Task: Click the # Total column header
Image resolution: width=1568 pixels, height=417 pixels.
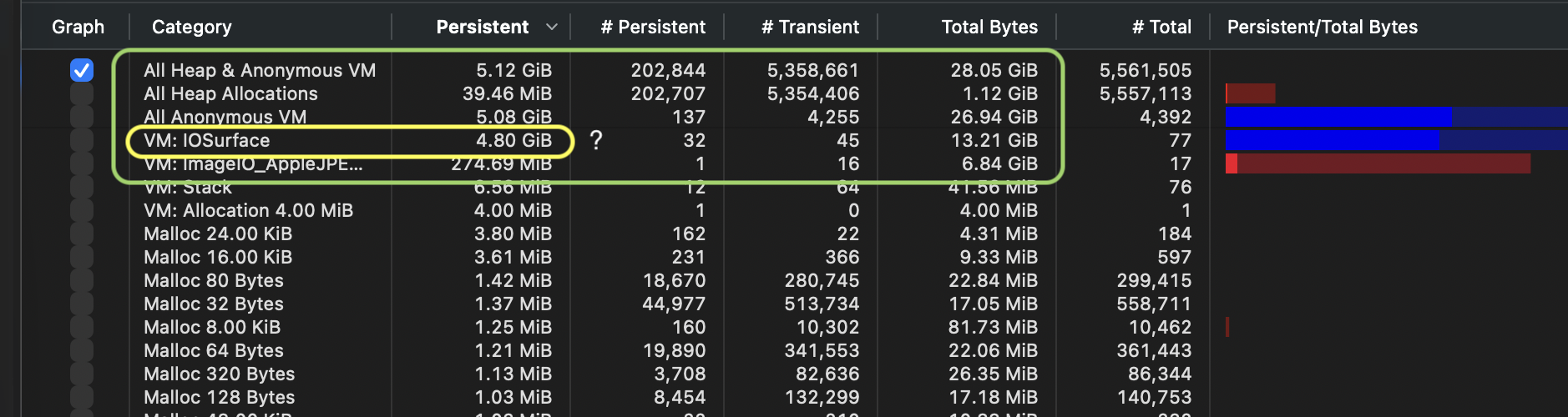Action: point(1161,27)
